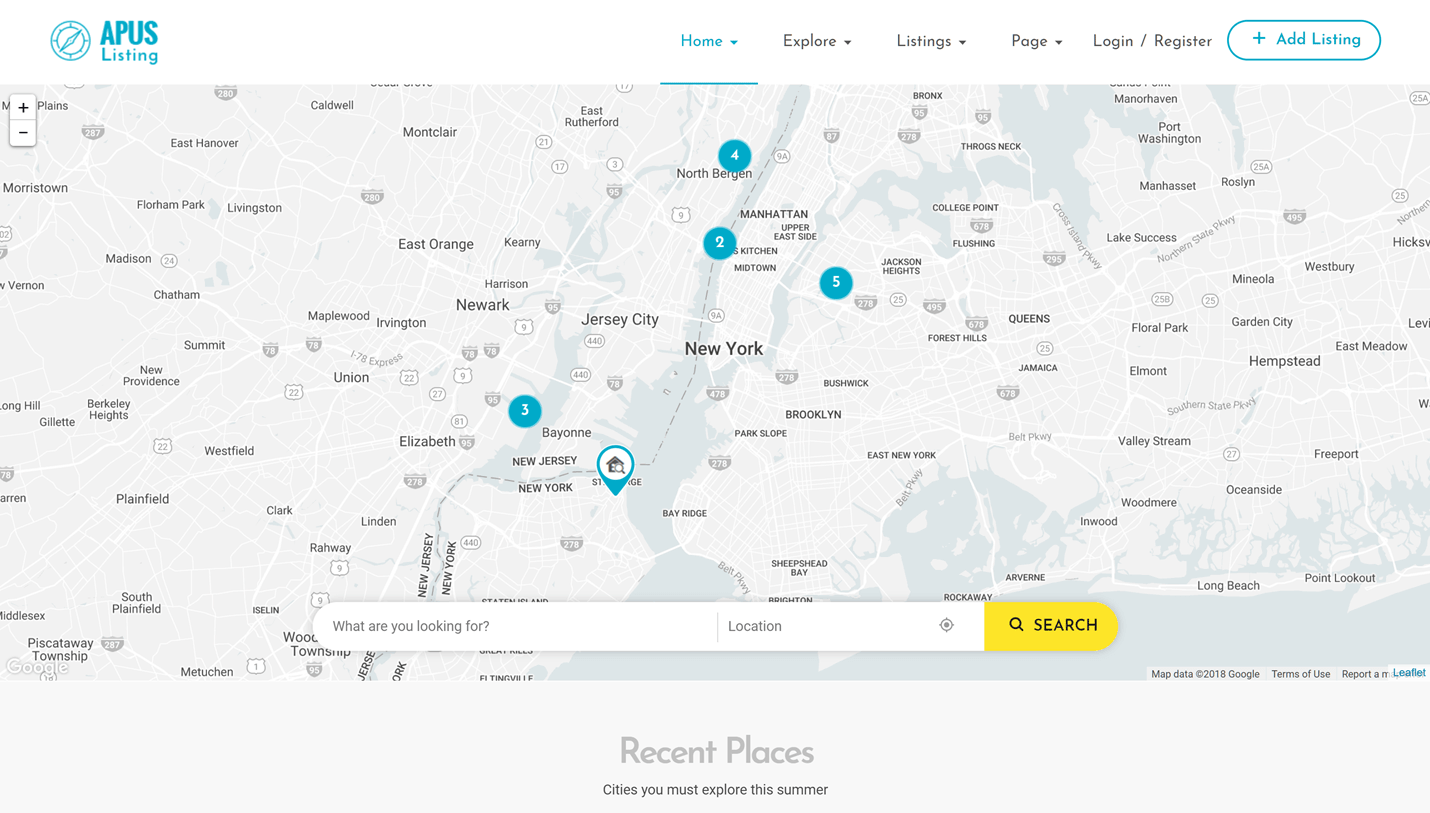Open map cluster marker numbered 5

(836, 283)
